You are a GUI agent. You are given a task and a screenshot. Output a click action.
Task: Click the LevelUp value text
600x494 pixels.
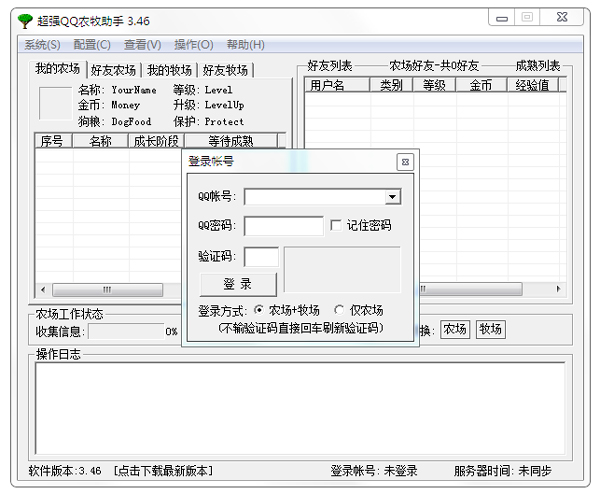click(x=224, y=105)
